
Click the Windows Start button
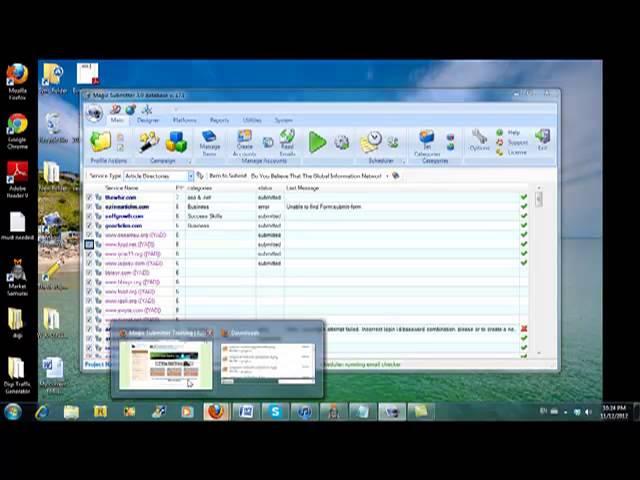click(13, 412)
